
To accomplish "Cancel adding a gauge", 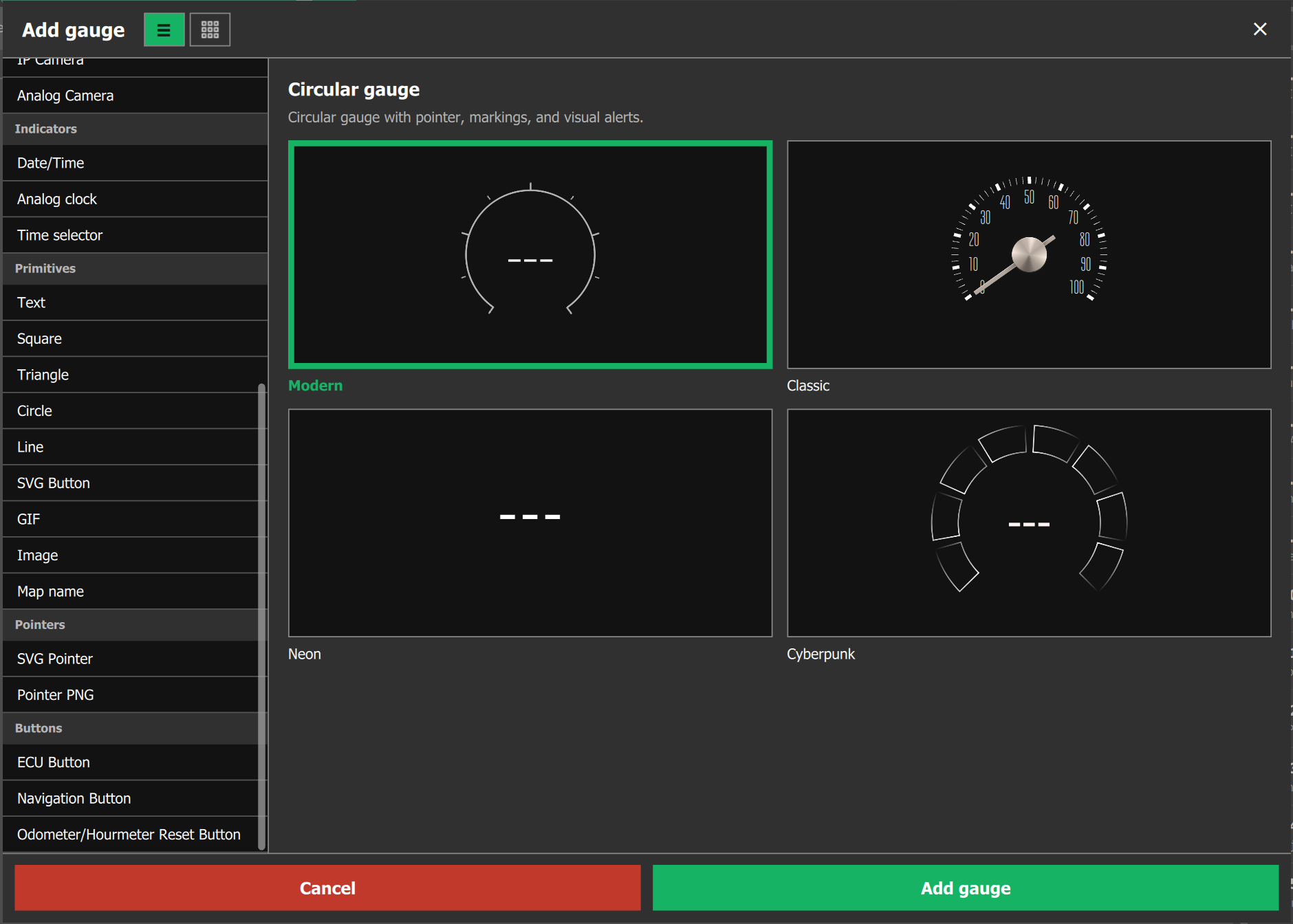I will coord(327,888).
